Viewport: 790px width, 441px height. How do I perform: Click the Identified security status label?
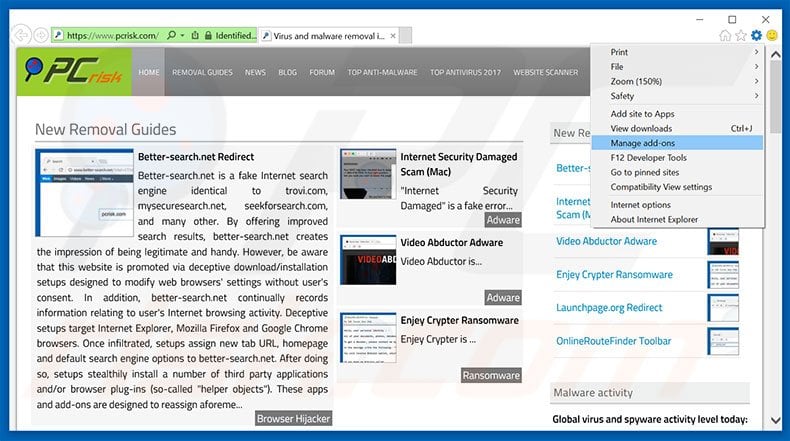pyautogui.click(x=235, y=35)
